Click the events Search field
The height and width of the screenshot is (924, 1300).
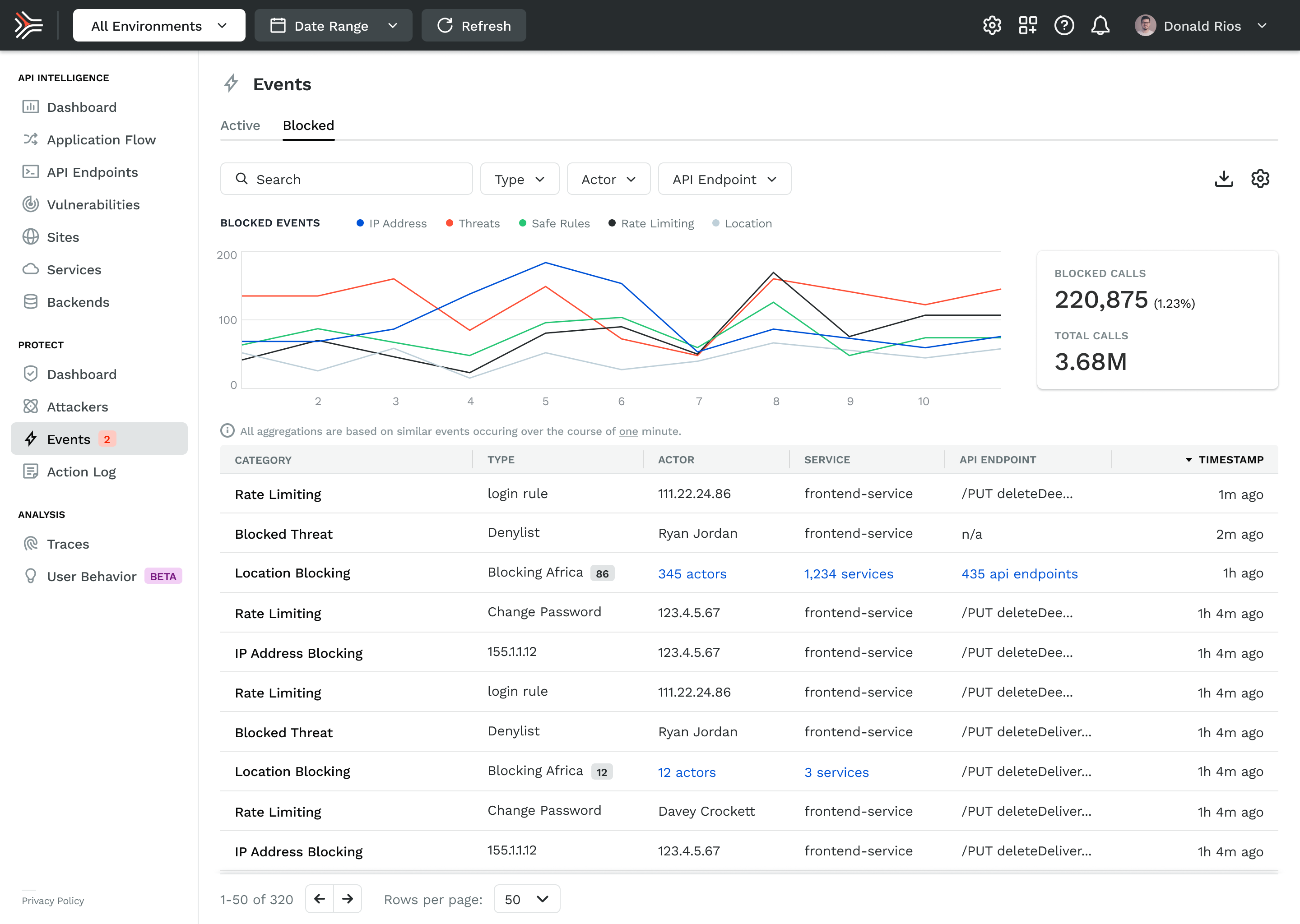pyautogui.click(x=346, y=179)
